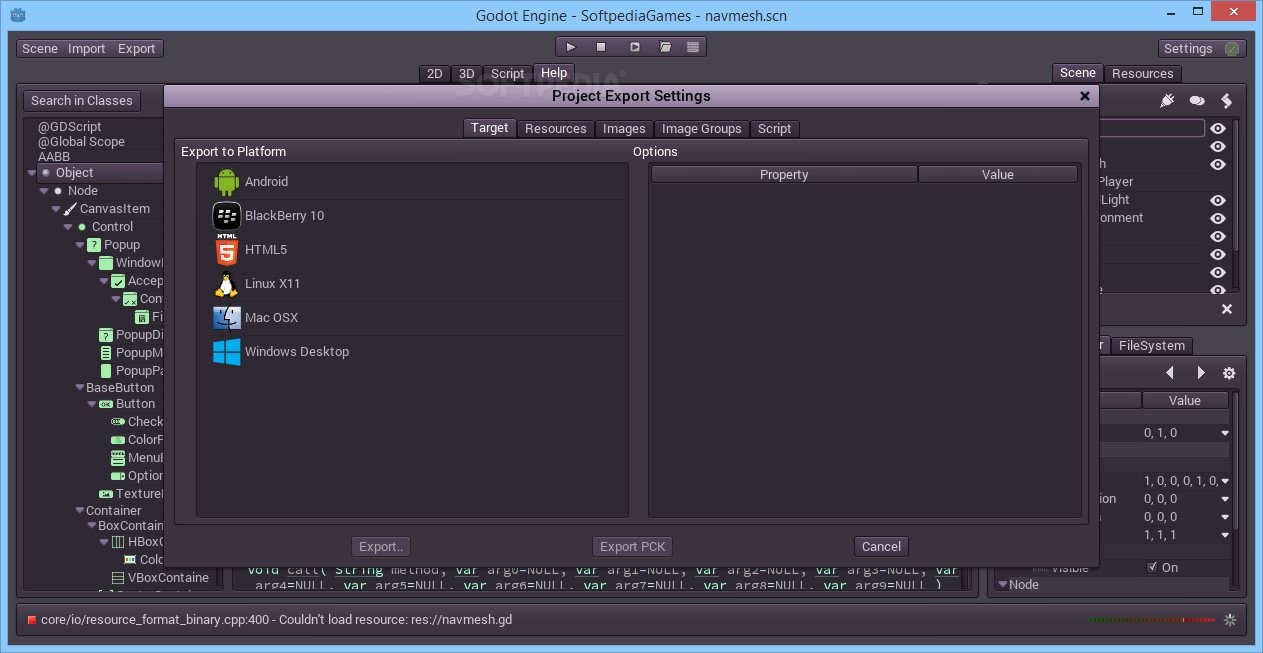Screen dimensions: 1263x653
Task: Uncheck the Visible On property
Action: [x=1150, y=567]
